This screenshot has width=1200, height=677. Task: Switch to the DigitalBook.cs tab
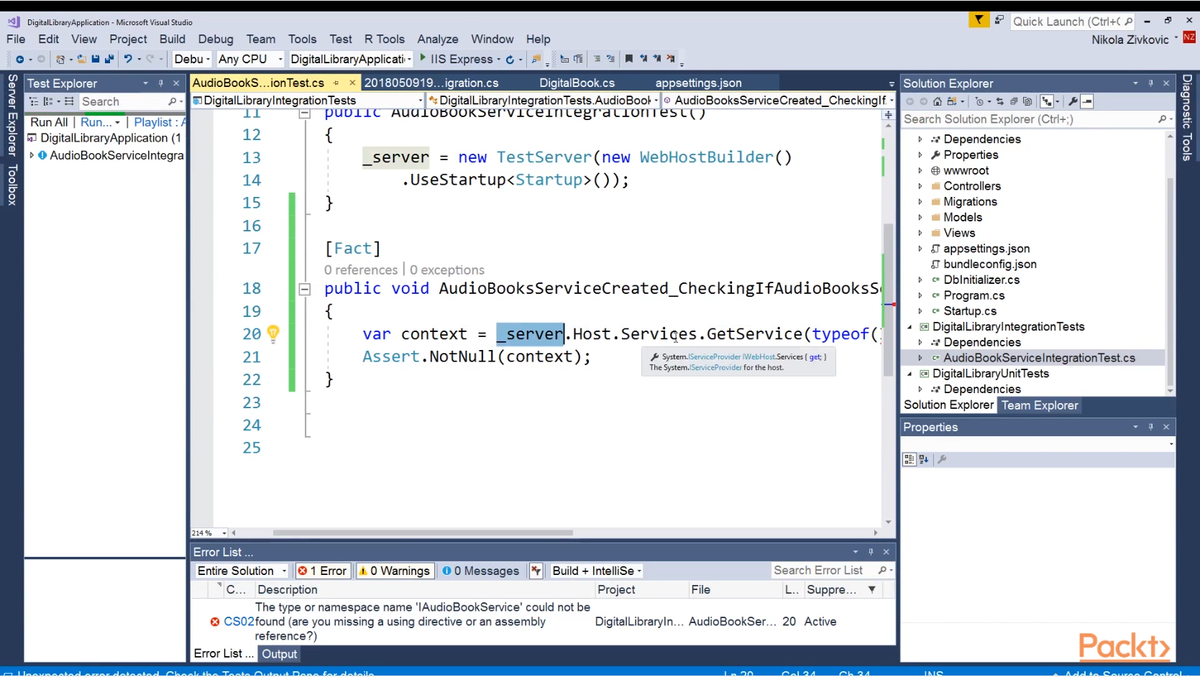(577, 83)
